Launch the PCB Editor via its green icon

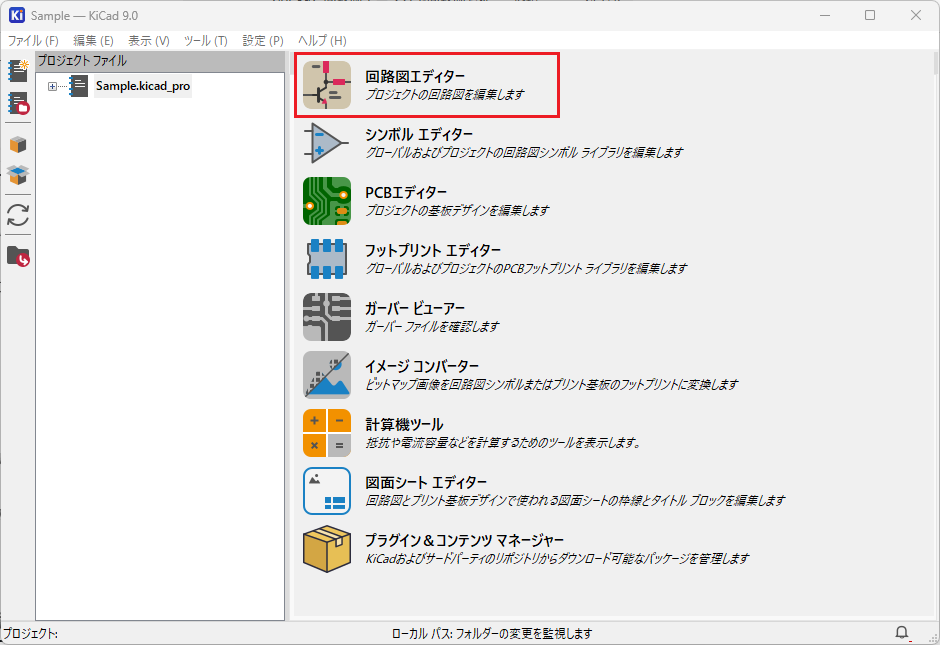click(327, 201)
